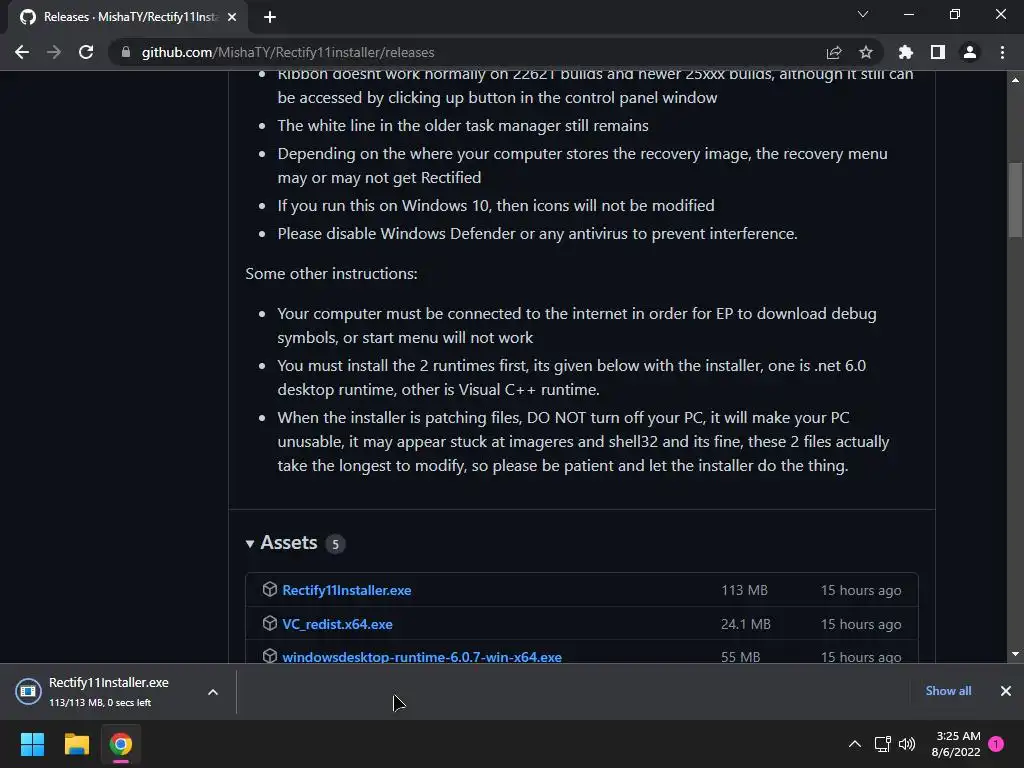Open the Extensions puzzle icon
This screenshot has width=1024, height=768.
[906, 52]
